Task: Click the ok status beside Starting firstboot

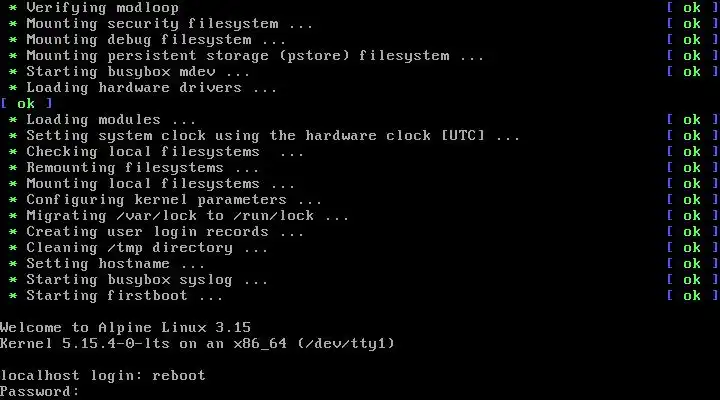Action: [x=692, y=296]
